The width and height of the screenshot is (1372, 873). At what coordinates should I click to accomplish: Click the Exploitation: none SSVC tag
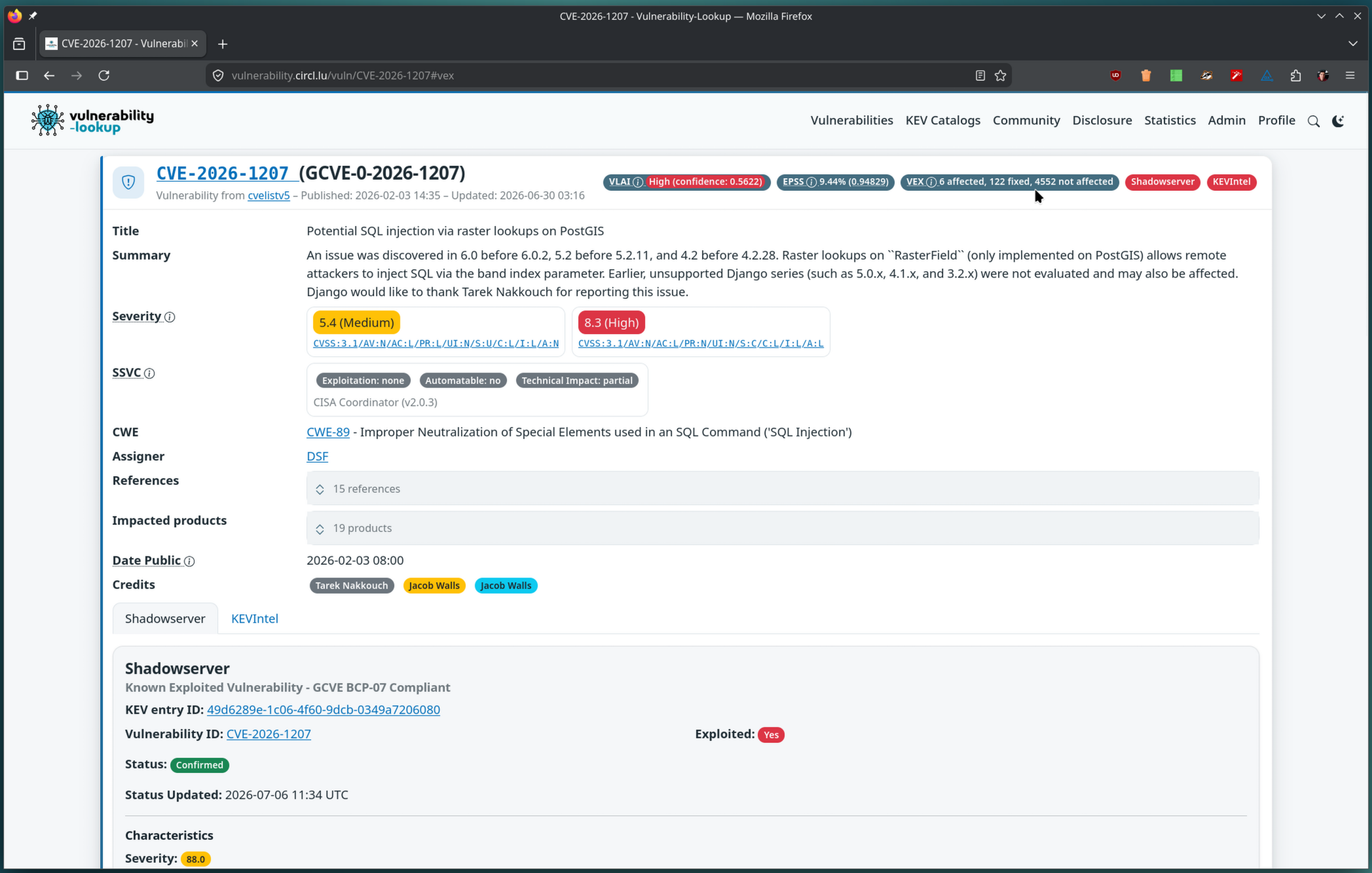pyautogui.click(x=363, y=381)
